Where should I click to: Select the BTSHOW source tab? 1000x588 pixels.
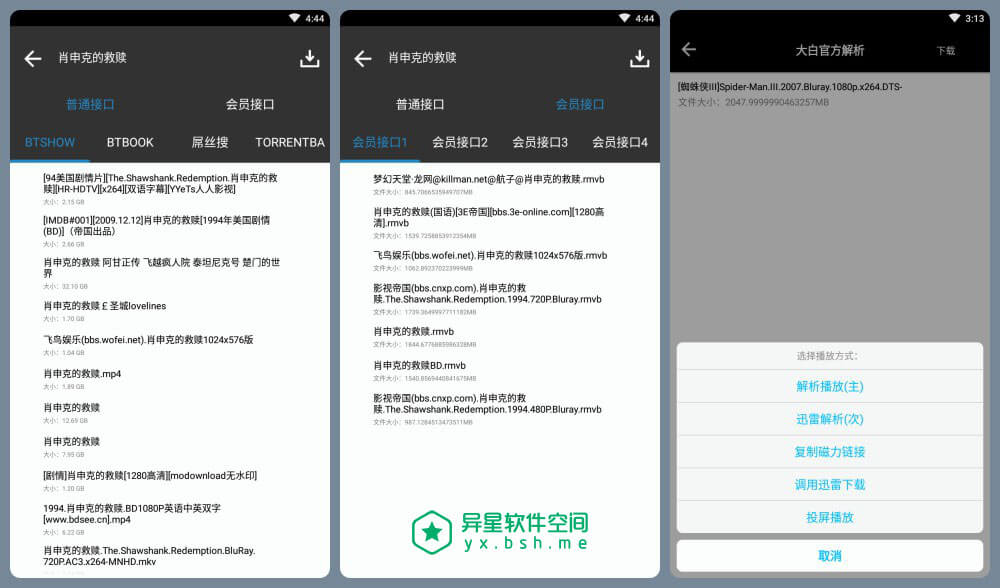pos(50,142)
